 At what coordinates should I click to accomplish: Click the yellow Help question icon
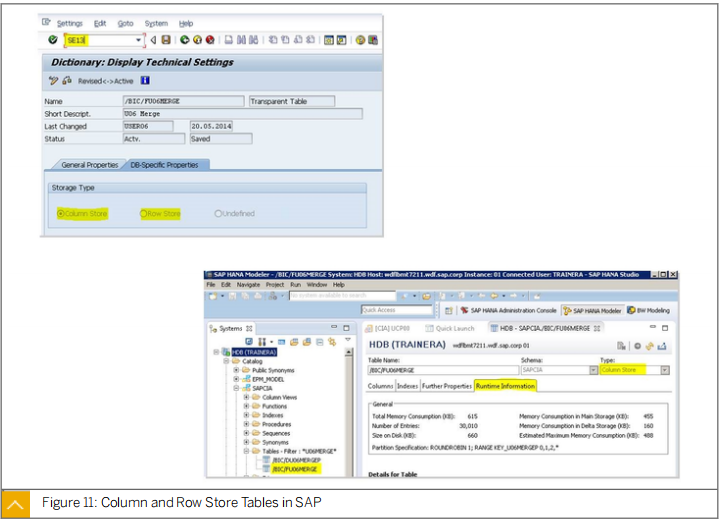tap(360, 40)
